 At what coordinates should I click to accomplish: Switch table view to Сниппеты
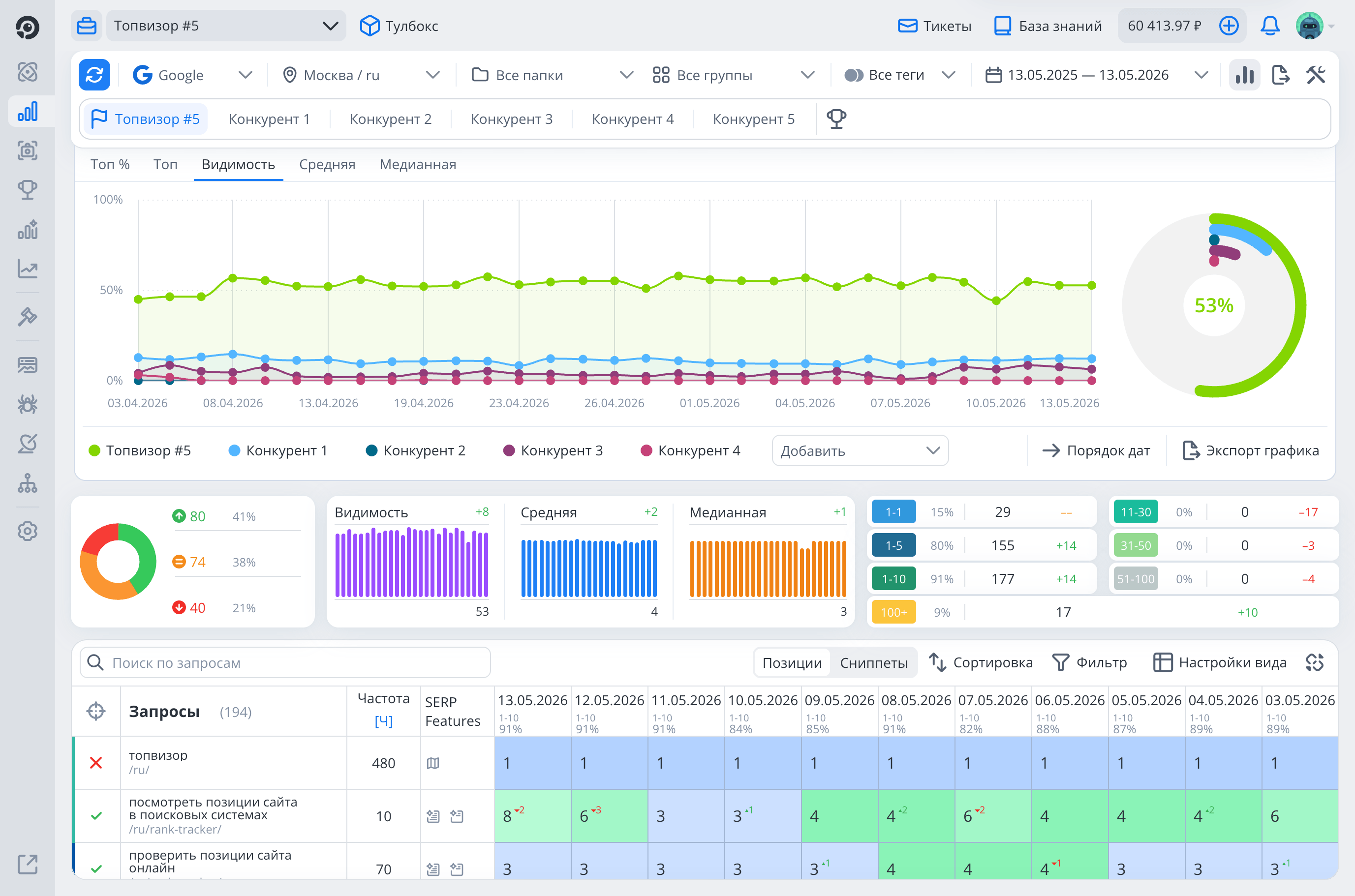pyautogui.click(x=874, y=663)
